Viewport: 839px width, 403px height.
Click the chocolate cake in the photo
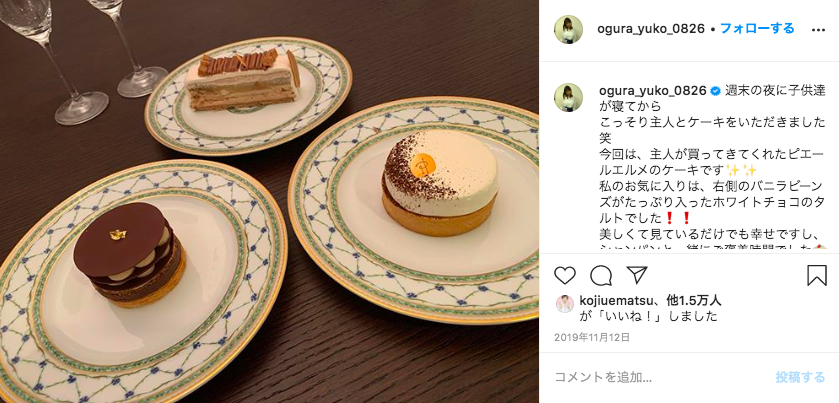pyautogui.click(x=129, y=254)
